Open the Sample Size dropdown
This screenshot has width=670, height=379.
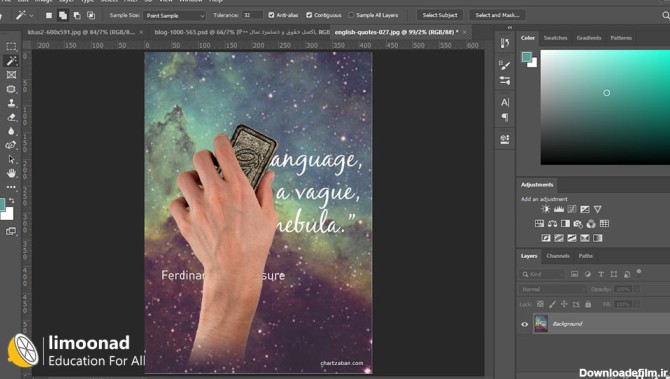[x=174, y=16]
